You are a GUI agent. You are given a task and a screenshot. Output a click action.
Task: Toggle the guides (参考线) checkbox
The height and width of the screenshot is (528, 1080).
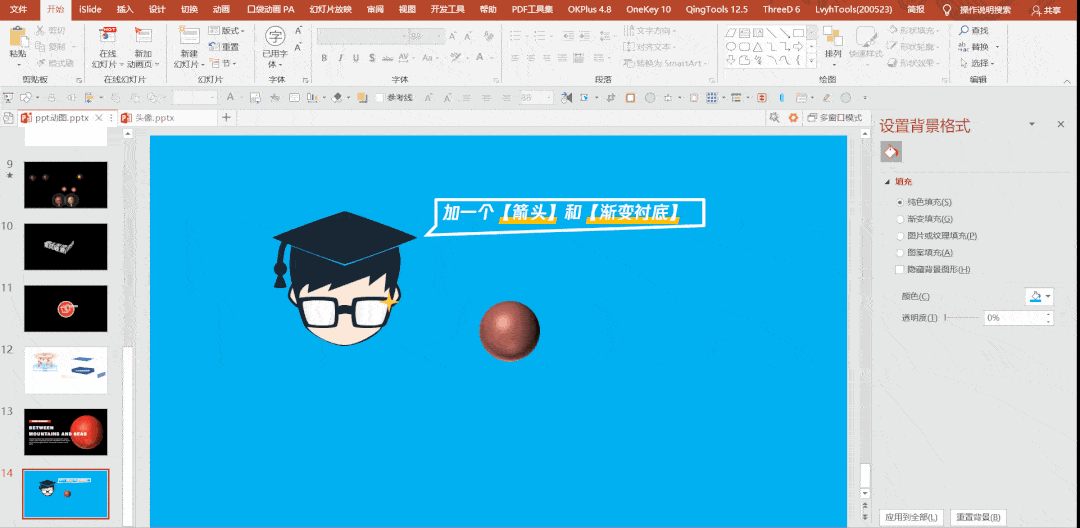(380, 98)
